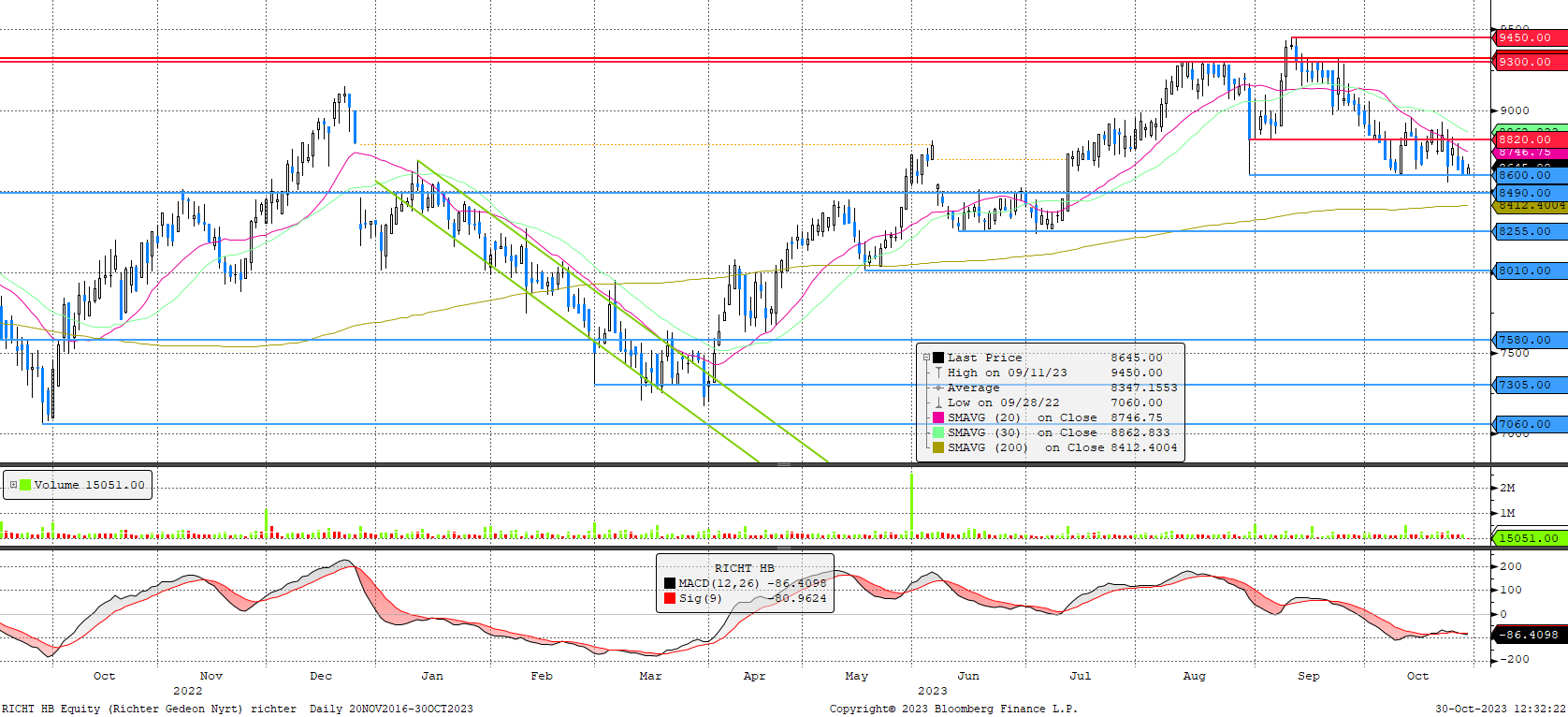Select the 8010.00 blue price level tag

(x=1529, y=271)
